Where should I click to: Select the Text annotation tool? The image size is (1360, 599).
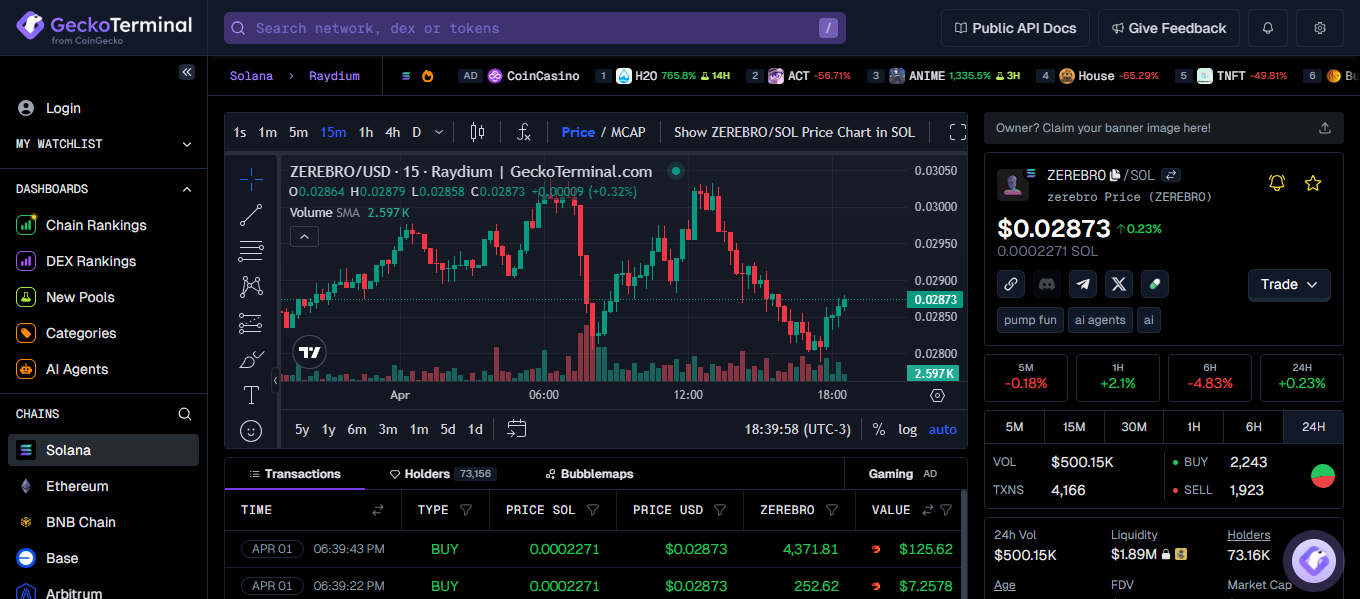click(251, 395)
